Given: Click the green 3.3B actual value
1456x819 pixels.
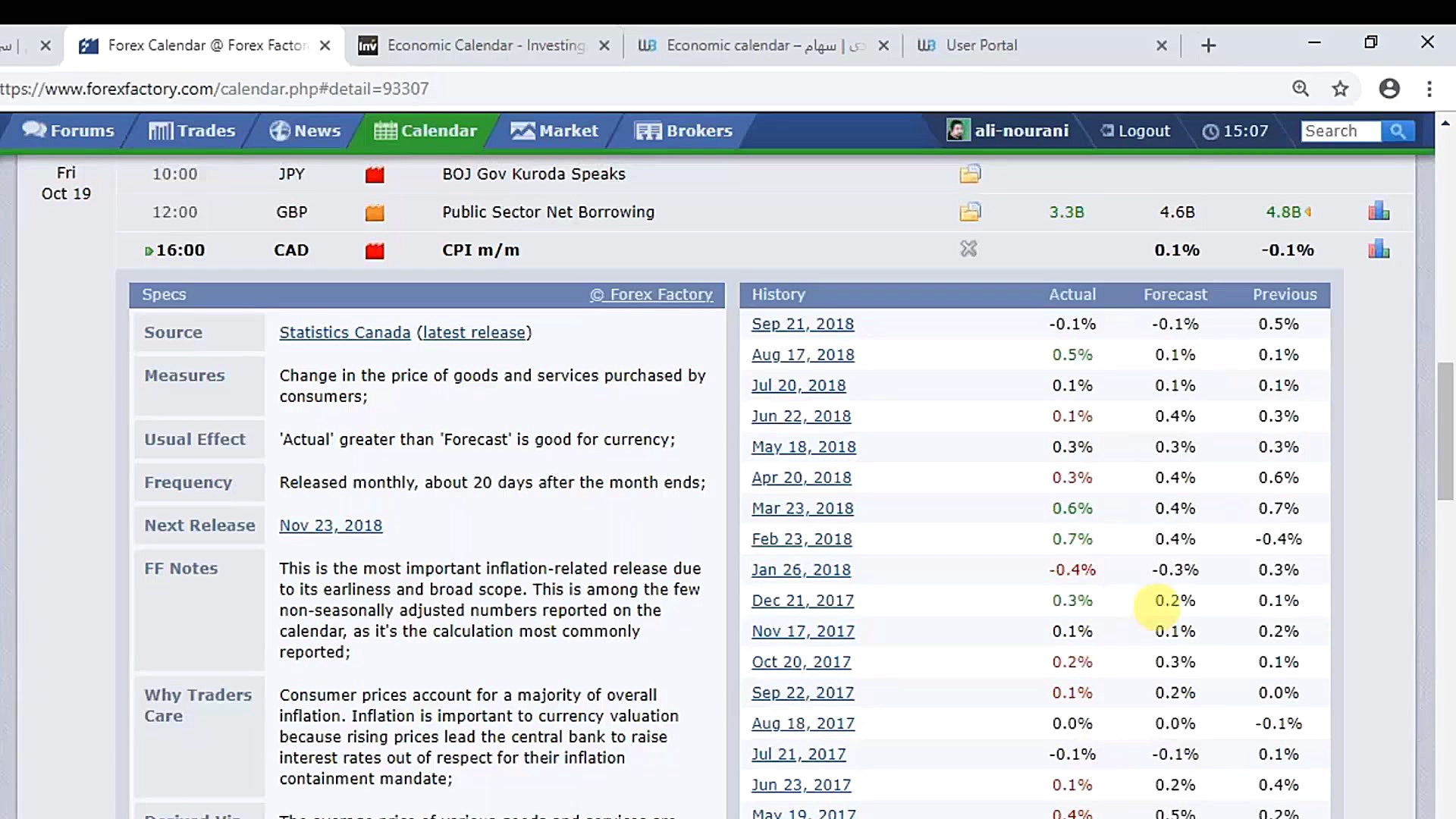Looking at the screenshot, I should pos(1066,212).
